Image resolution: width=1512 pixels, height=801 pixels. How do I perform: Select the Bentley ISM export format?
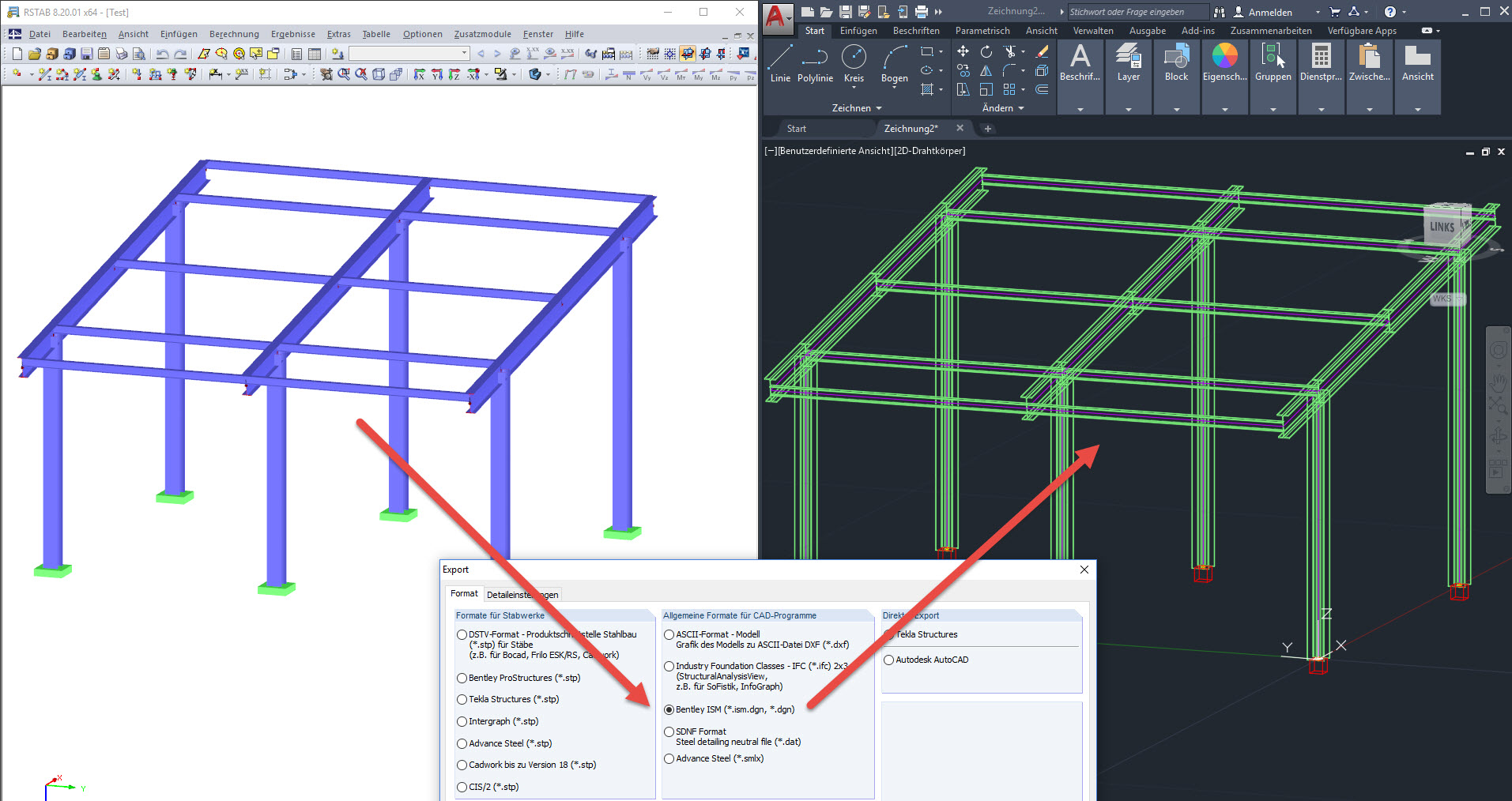pyautogui.click(x=669, y=709)
